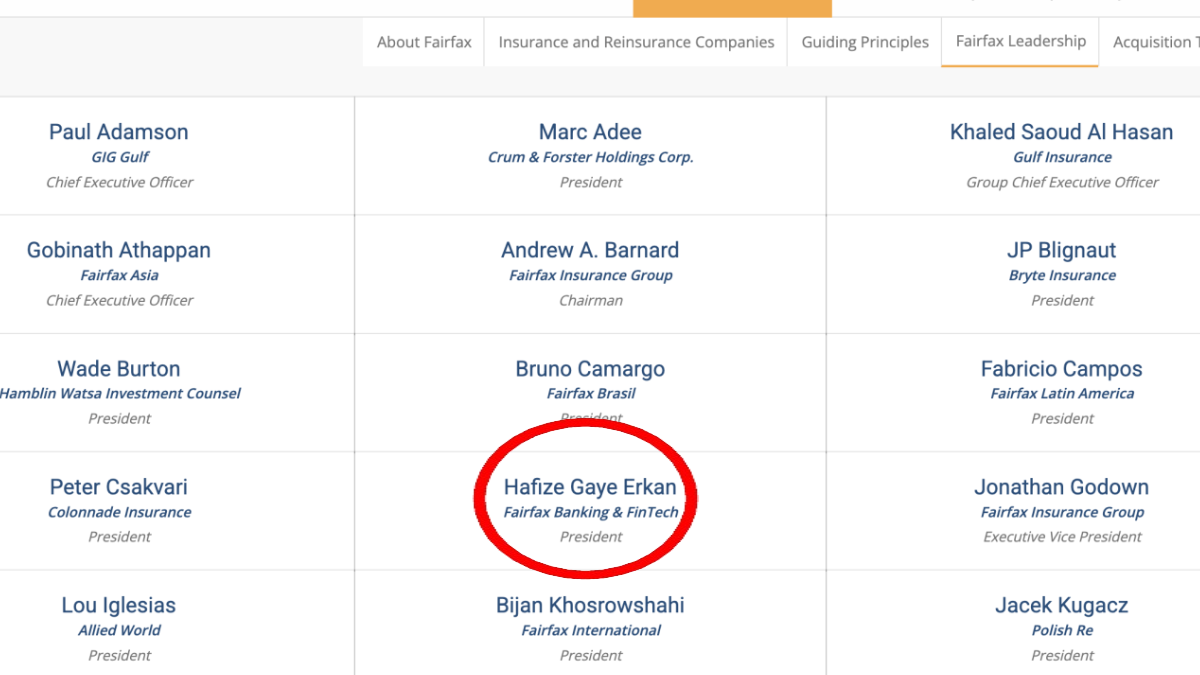The width and height of the screenshot is (1200, 675).
Task: Open Bruno Camargo of Fairfax Brasil
Action: [590, 369]
